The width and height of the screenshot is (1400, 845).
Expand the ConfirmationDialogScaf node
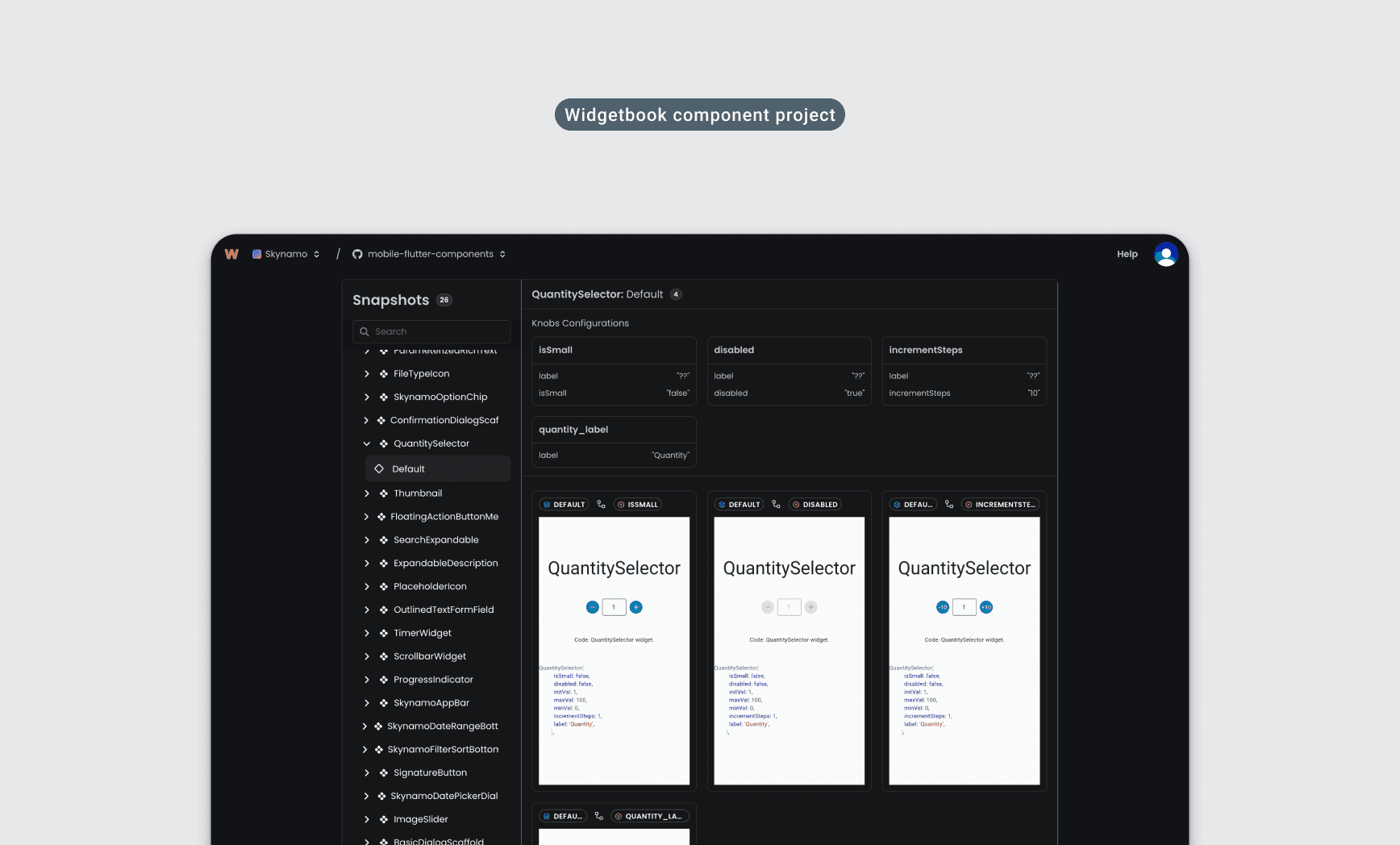tap(366, 420)
